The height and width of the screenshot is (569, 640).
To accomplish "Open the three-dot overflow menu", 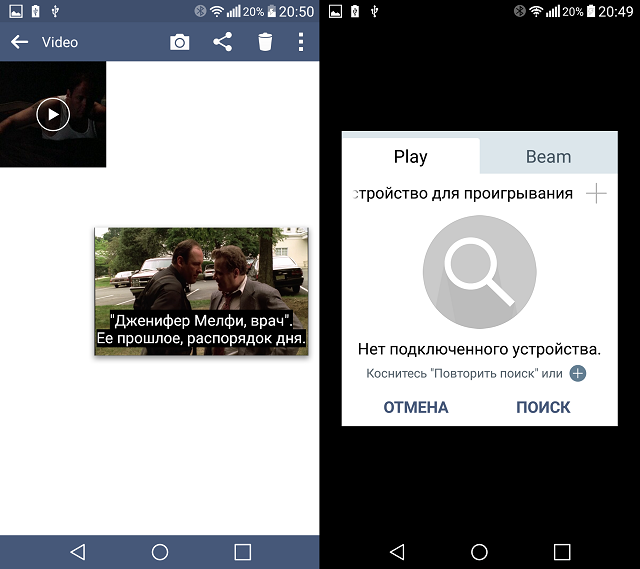I will tap(301, 42).
